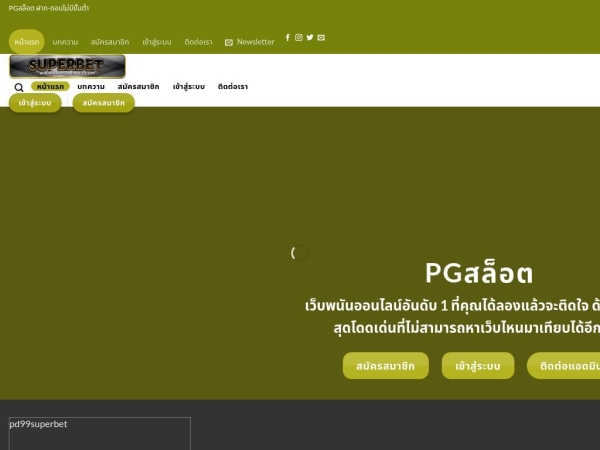600x450 pixels.
Task: Open เข้าสู่ระบบ in white navigation bar
Action: (189, 86)
